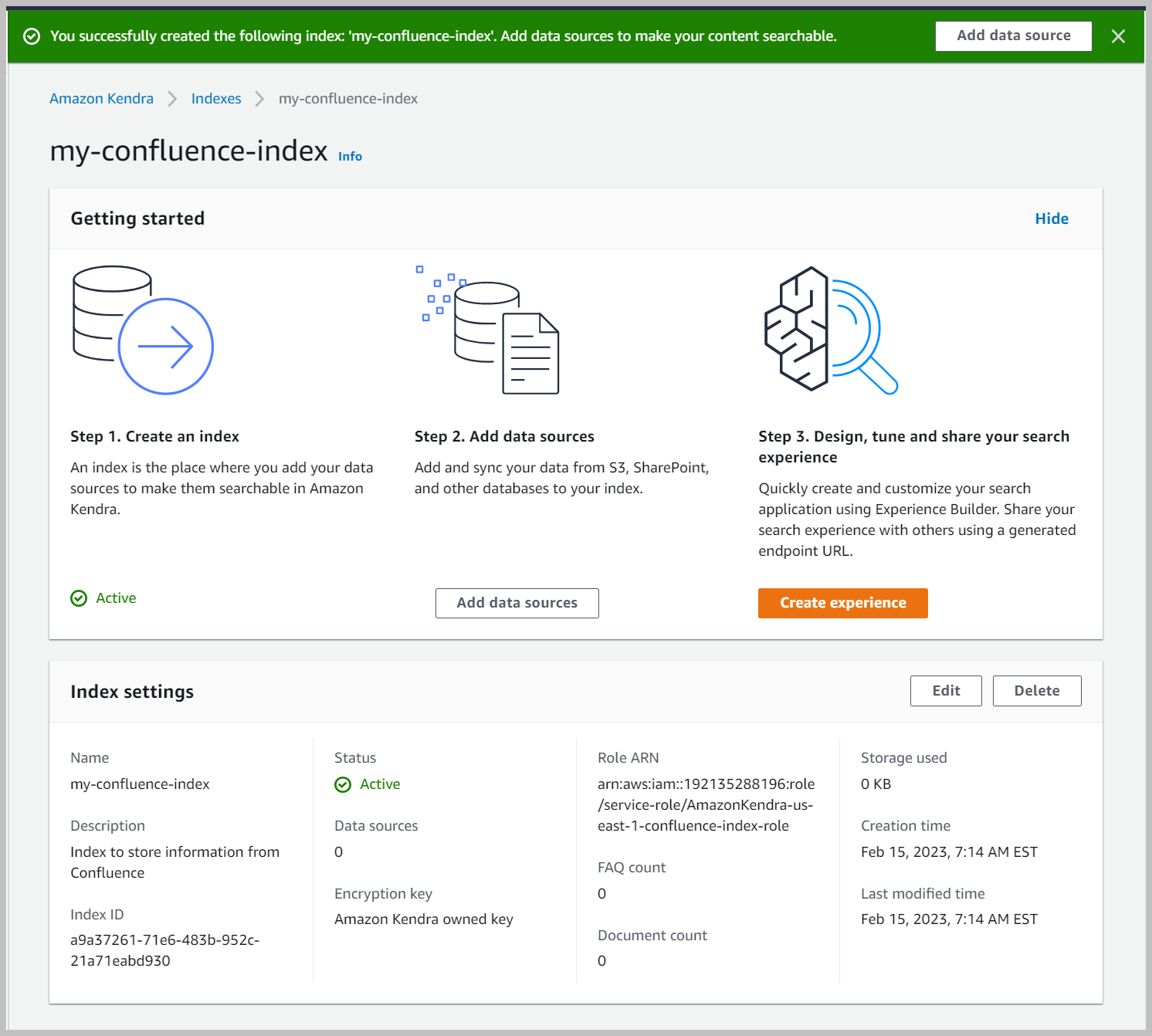Go to Amazon Kendra breadcrumb link
This screenshot has height=1036, width=1152.
[102, 99]
